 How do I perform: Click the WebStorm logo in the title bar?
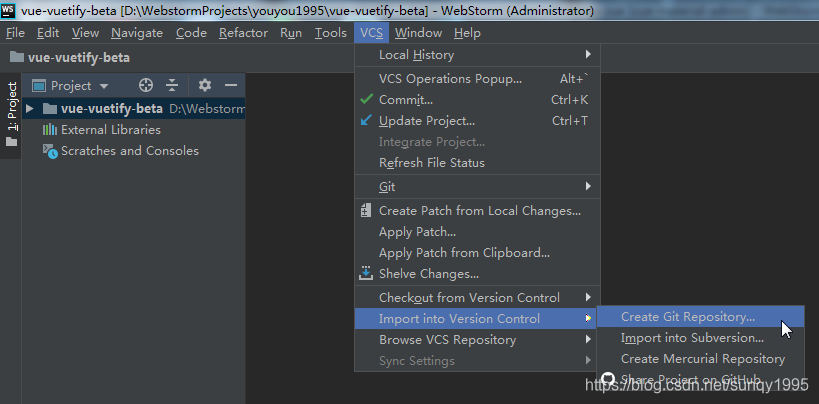pos(8,10)
